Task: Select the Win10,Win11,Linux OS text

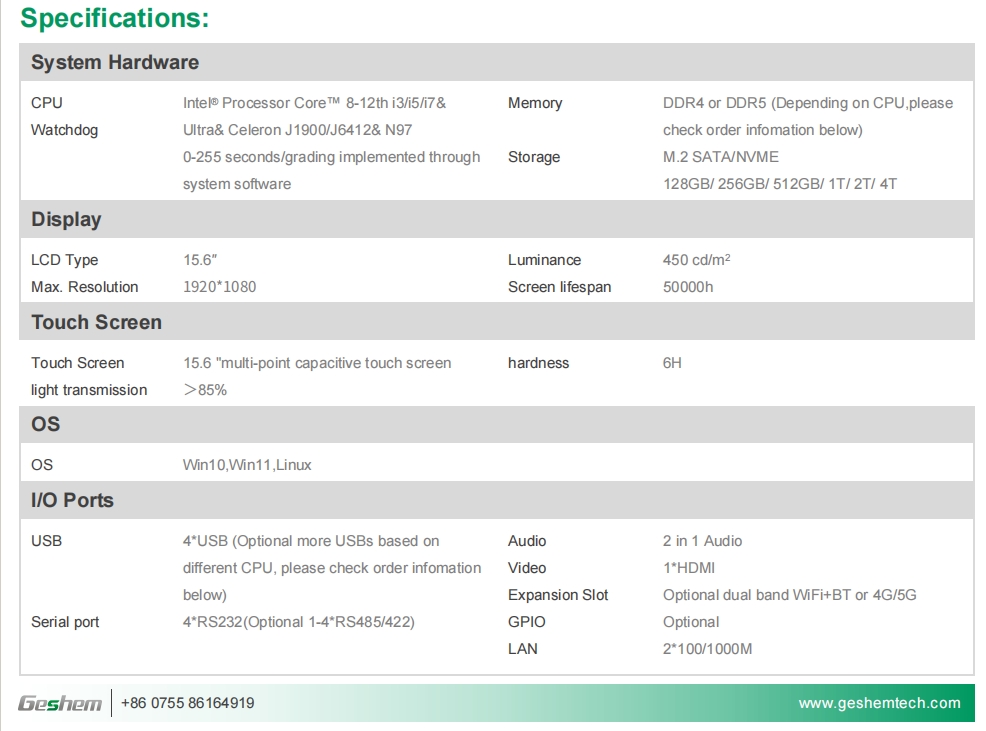Action: [x=247, y=465]
